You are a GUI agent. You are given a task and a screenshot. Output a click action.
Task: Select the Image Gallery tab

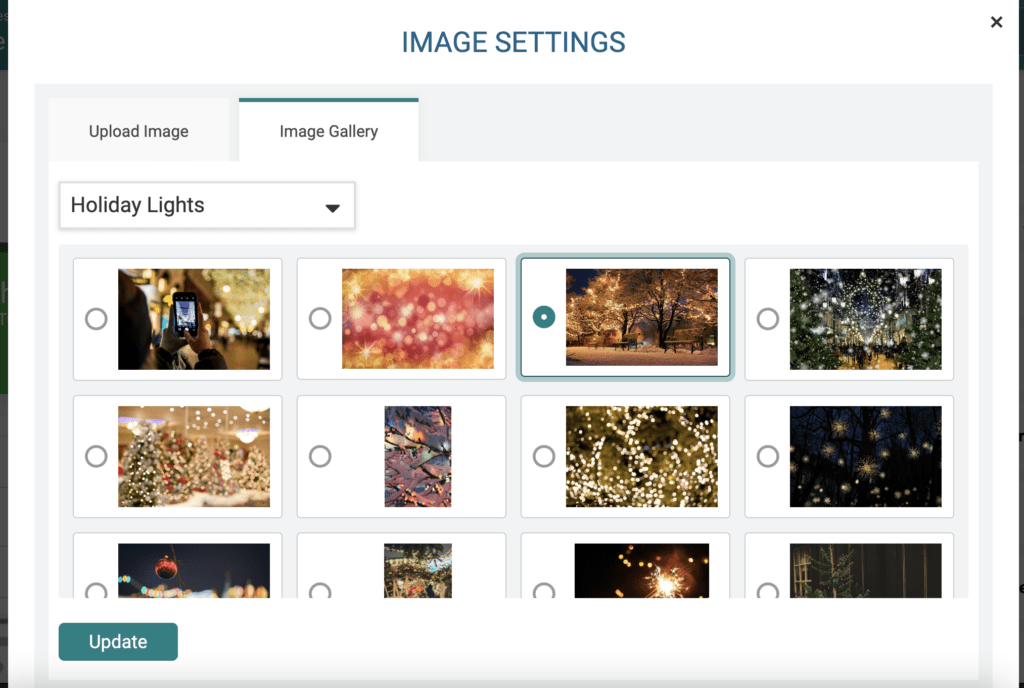point(328,131)
